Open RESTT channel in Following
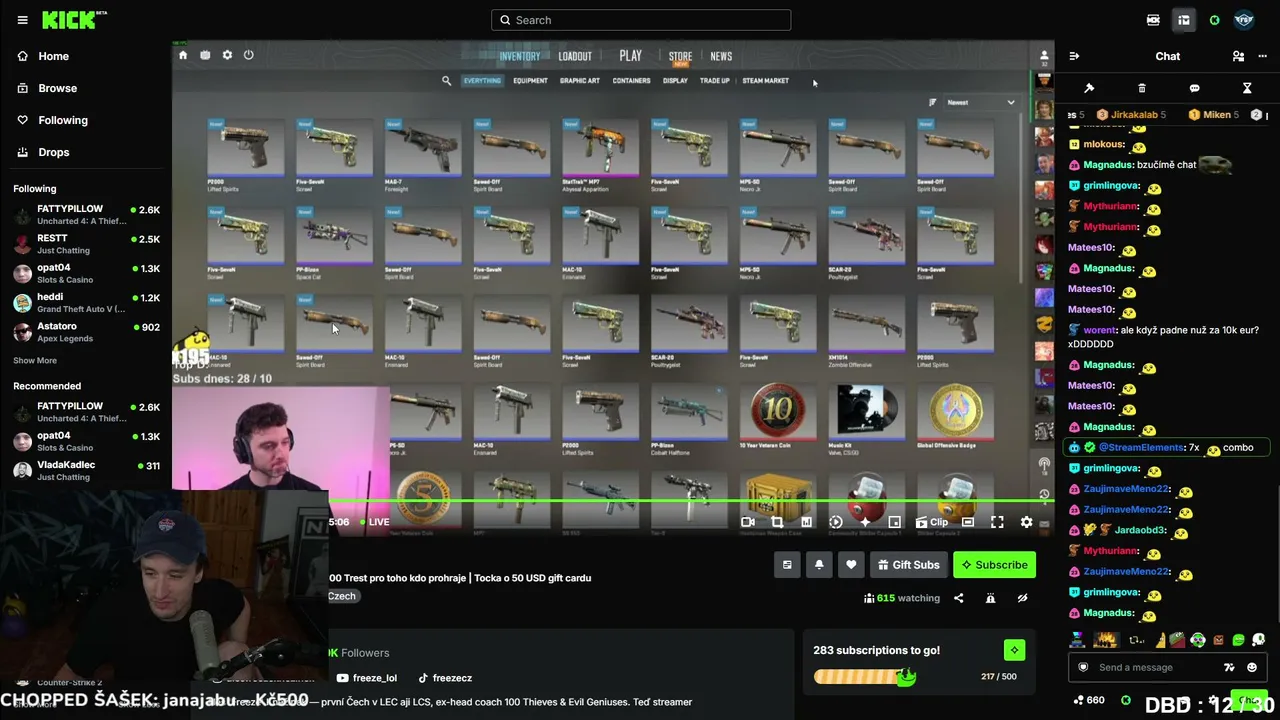Viewport: 1280px width, 720px height. tap(86, 244)
